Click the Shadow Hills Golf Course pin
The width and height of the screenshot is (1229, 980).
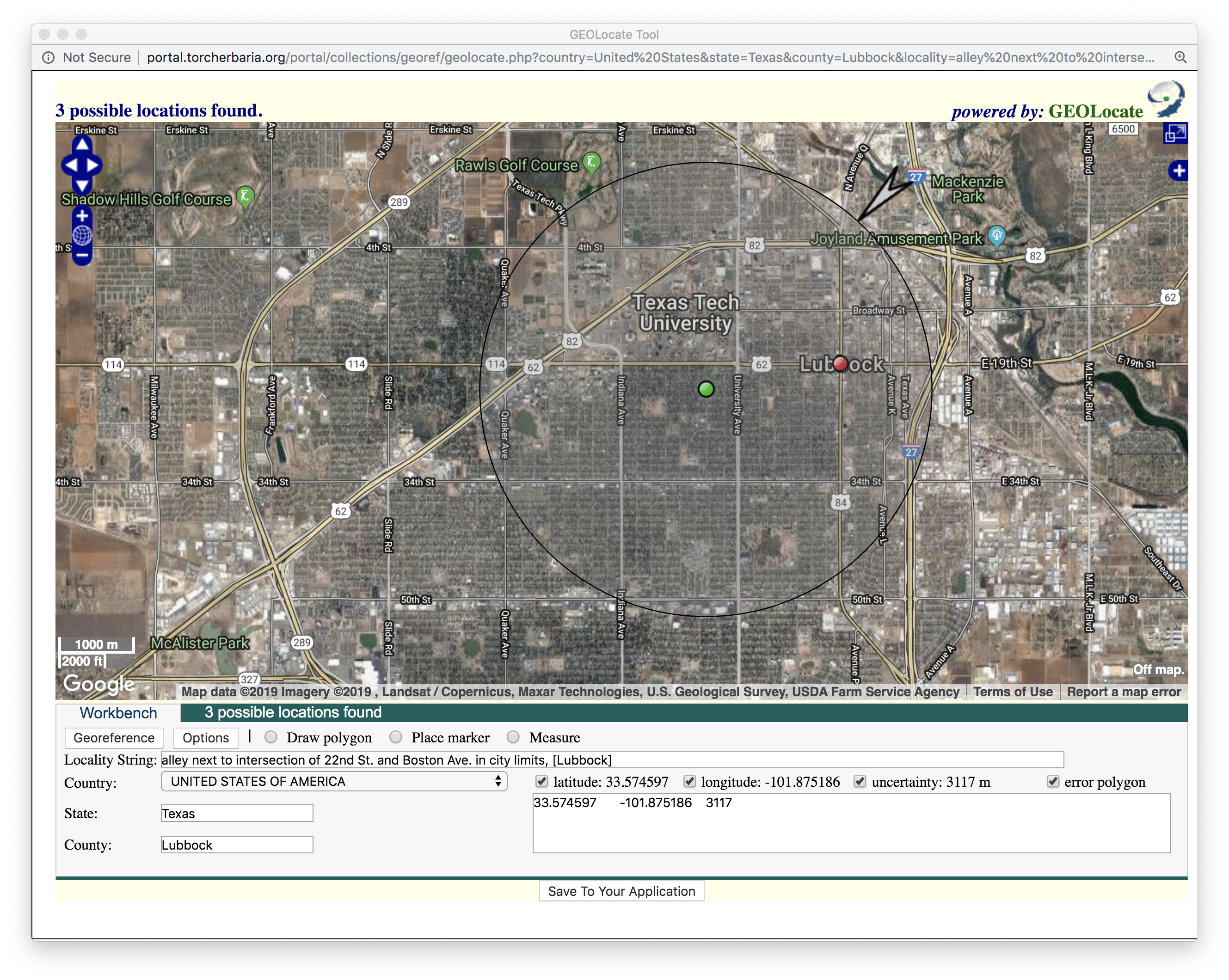coord(245,197)
